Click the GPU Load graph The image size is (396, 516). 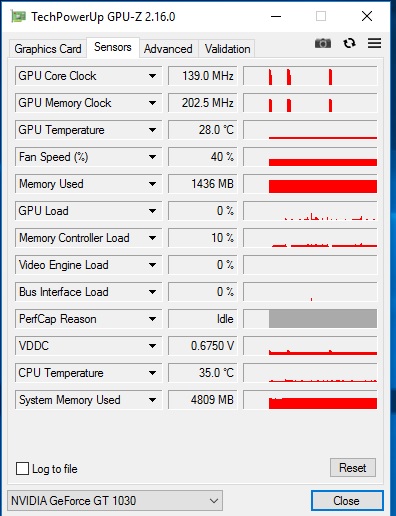[x=310, y=211]
